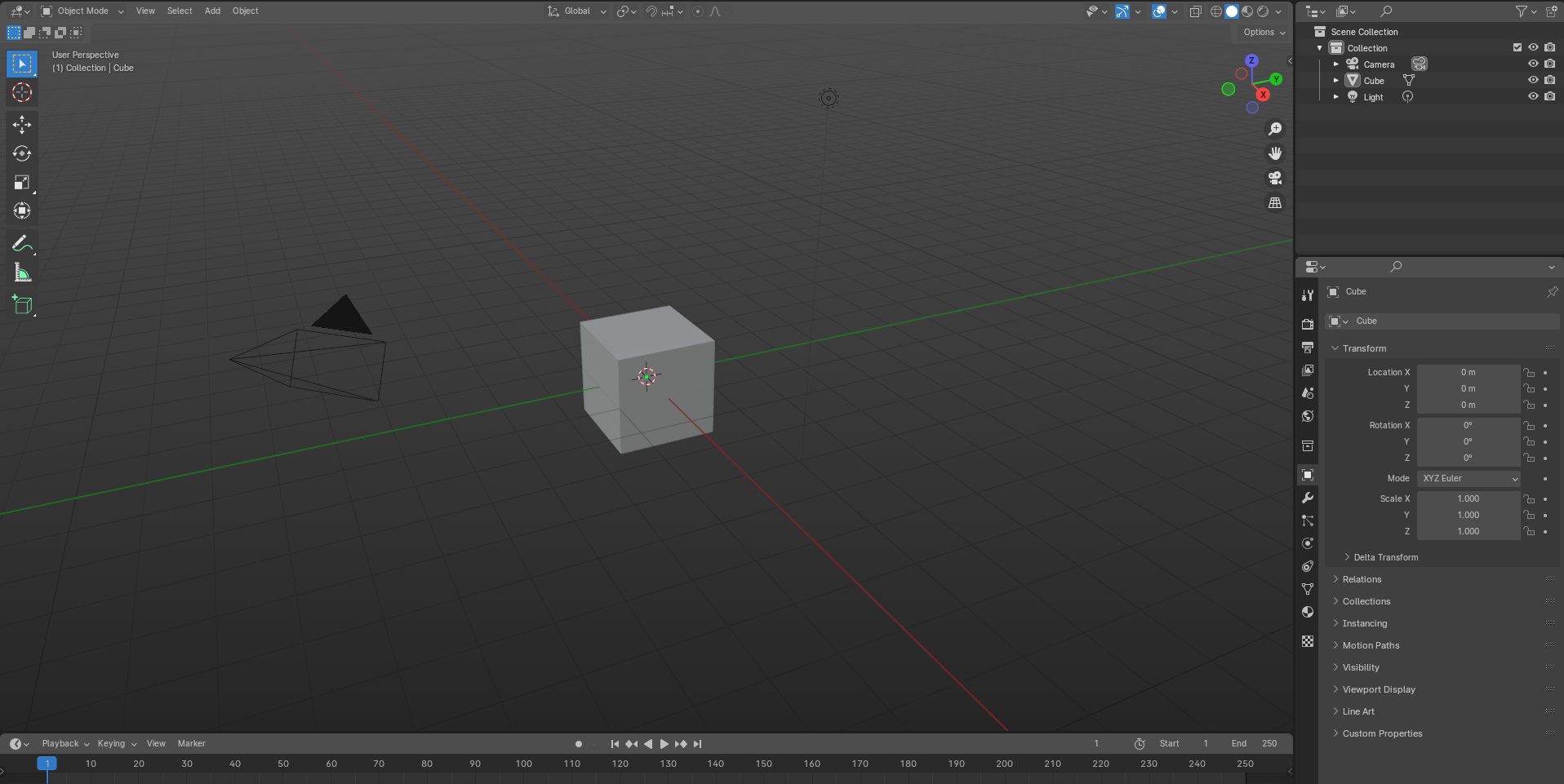The image size is (1564, 784).
Task: Open the timeline Playback menu
Action: [x=65, y=744]
